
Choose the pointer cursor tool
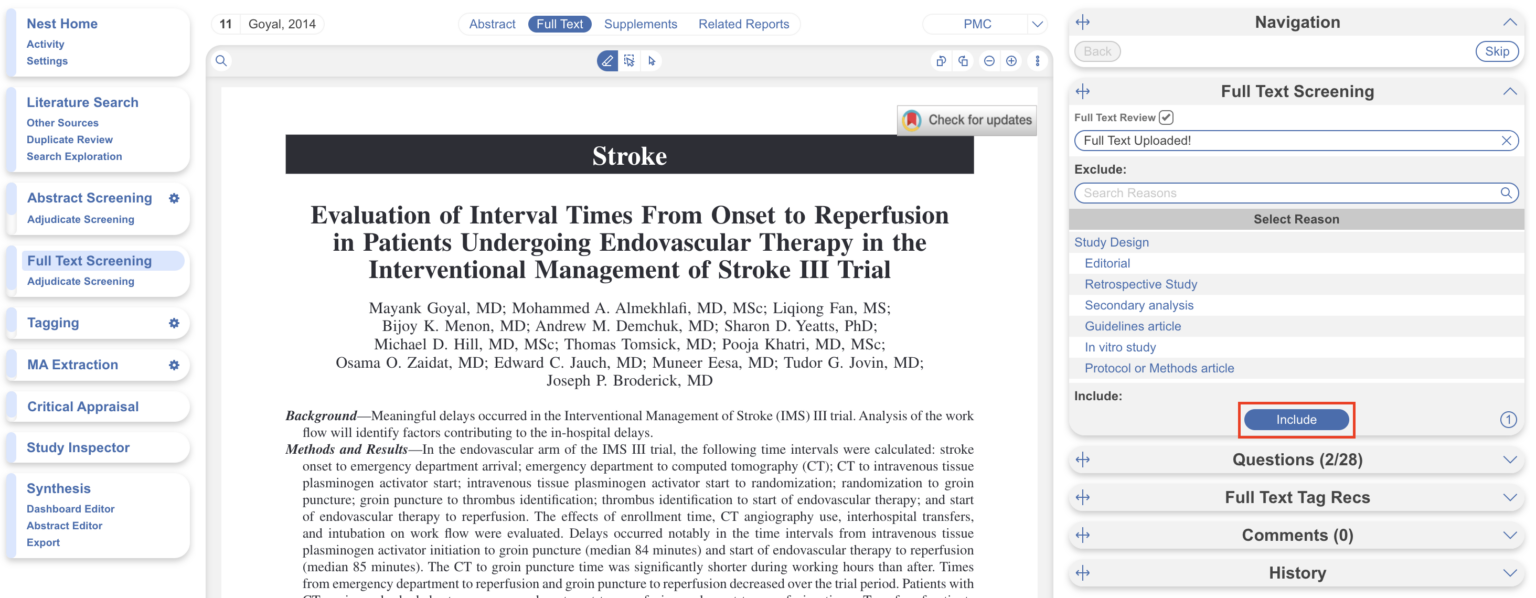point(651,61)
